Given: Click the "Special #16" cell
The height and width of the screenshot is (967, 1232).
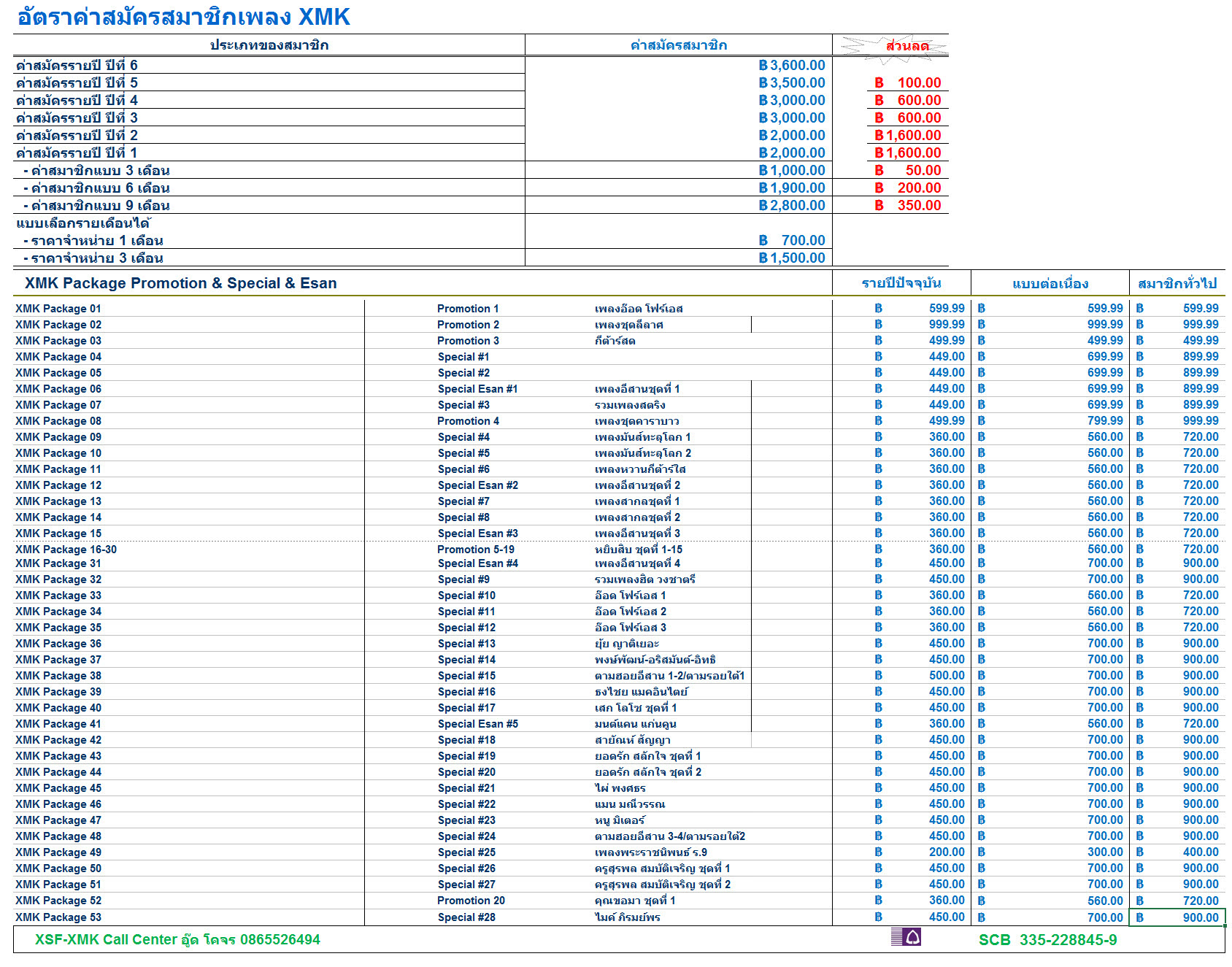Looking at the screenshot, I should coord(466,692).
